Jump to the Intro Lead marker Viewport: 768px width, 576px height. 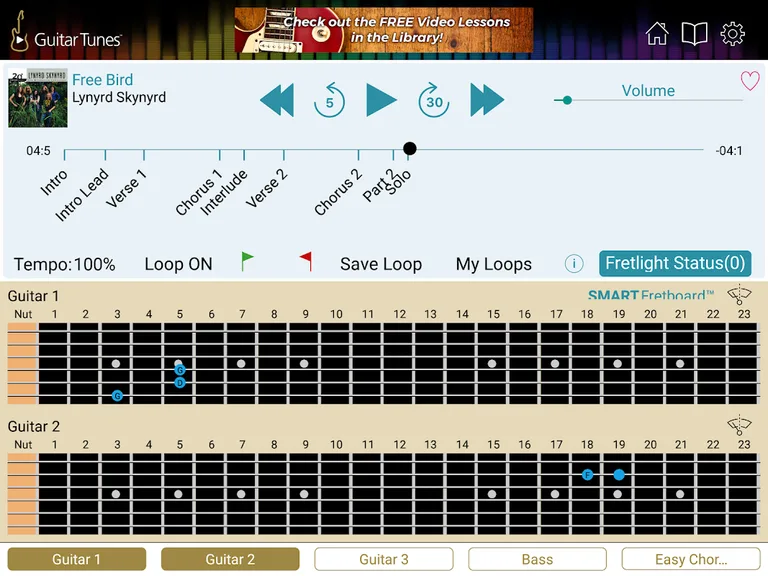point(81,194)
